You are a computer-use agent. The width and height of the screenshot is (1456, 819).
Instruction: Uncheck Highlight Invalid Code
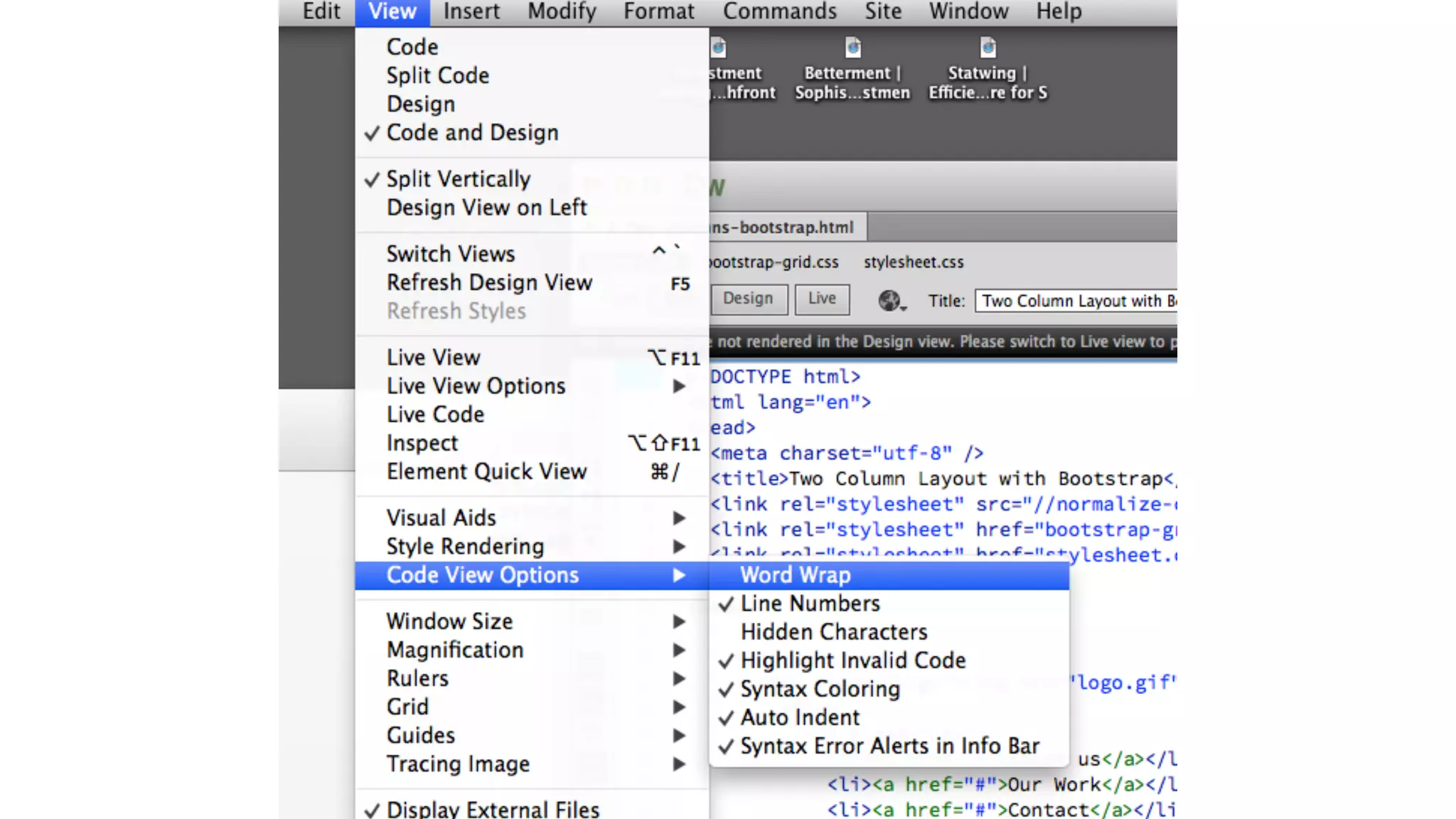click(852, 660)
